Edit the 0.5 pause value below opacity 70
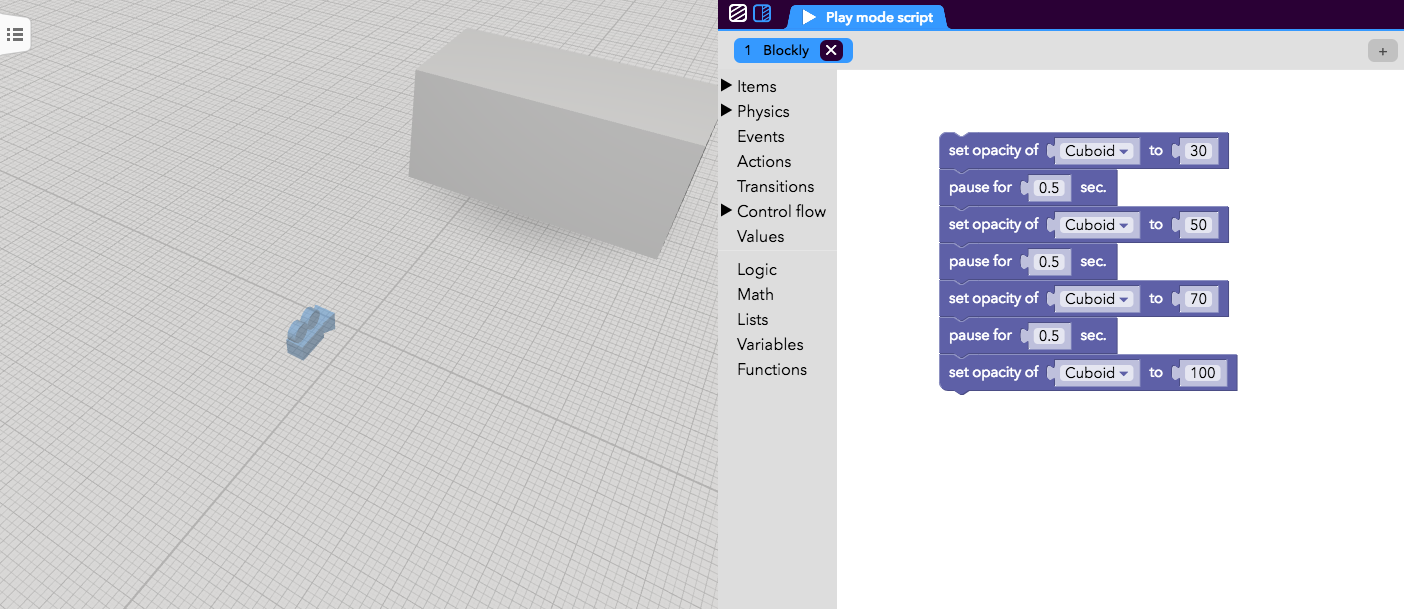This screenshot has height=609, width=1404. (x=1049, y=336)
